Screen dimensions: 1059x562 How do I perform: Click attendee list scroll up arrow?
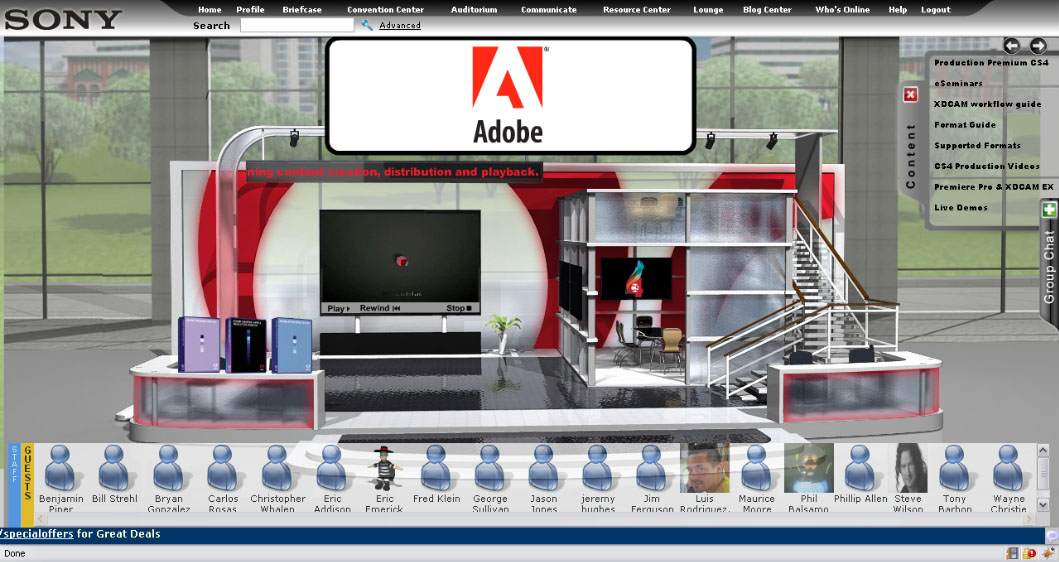pyautogui.click(x=1043, y=450)
